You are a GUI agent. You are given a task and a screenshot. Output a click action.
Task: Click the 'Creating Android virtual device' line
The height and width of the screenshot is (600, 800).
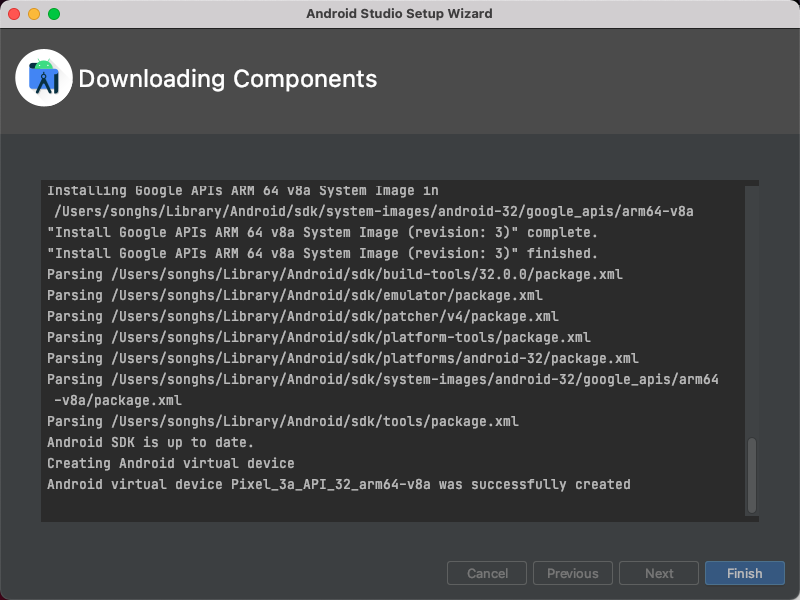coord(170,463)
